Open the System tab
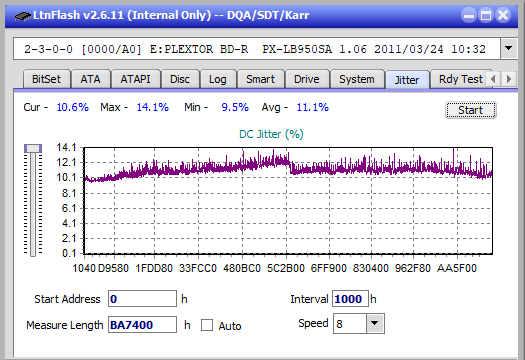The width and height of the screenshot is (525, 360). 357,79
